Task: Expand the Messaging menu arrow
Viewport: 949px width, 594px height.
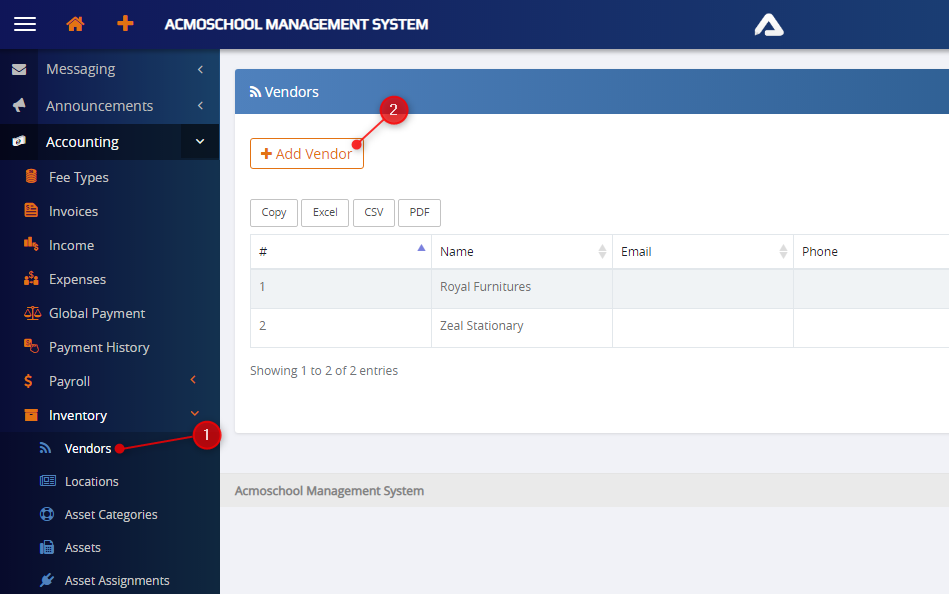Action: coord(200,69)
